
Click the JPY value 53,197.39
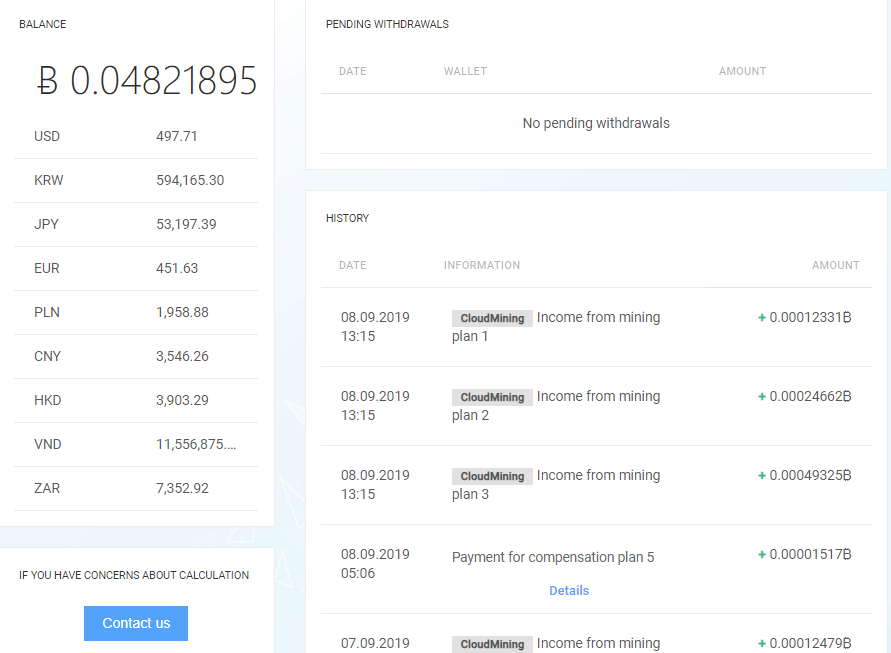click(186, 224)
